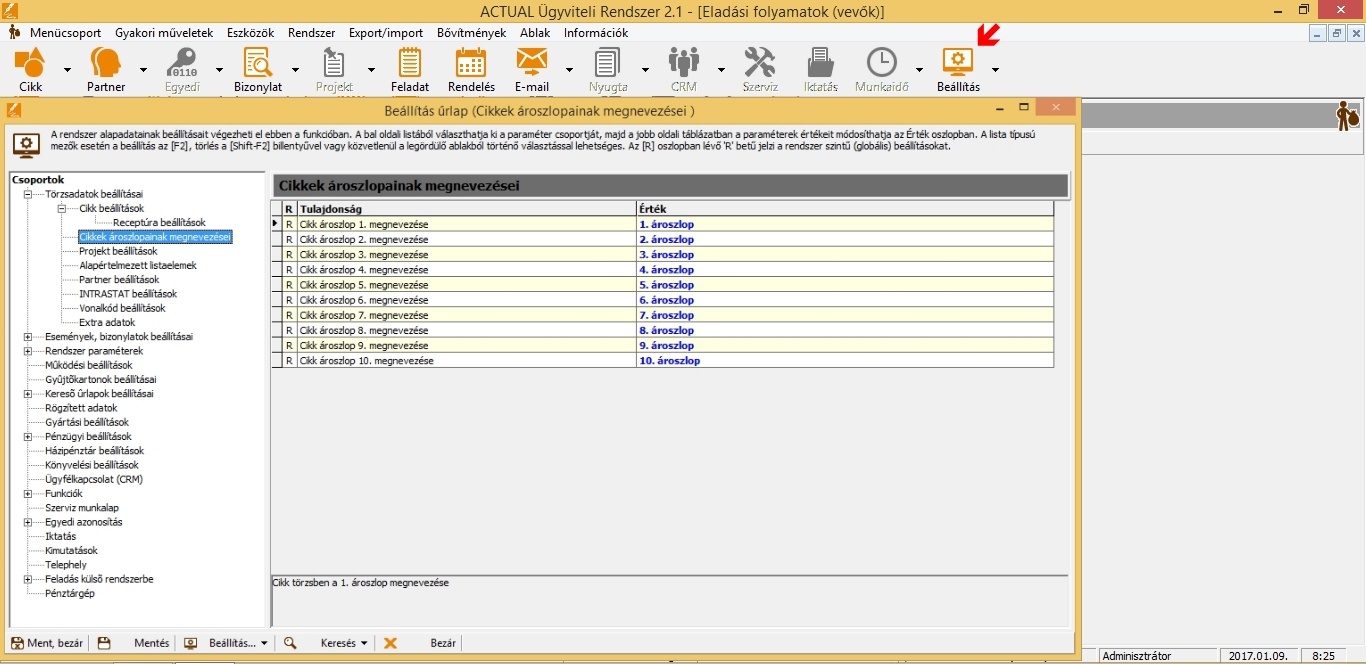Open dropdown arrow next to Bizonylat

coord(295,70)
